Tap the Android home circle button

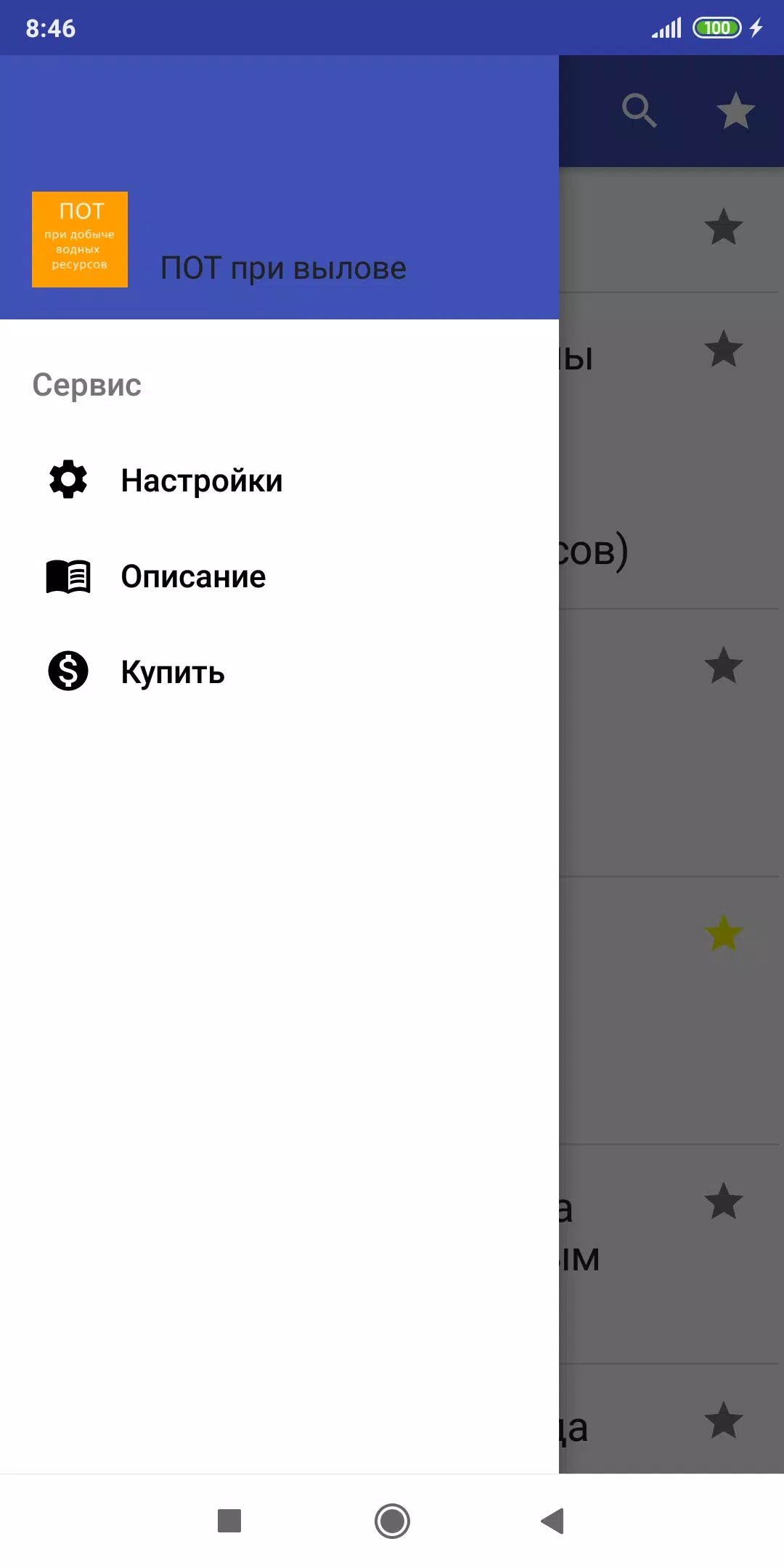pyautogui.click(x=392, y=1521)
